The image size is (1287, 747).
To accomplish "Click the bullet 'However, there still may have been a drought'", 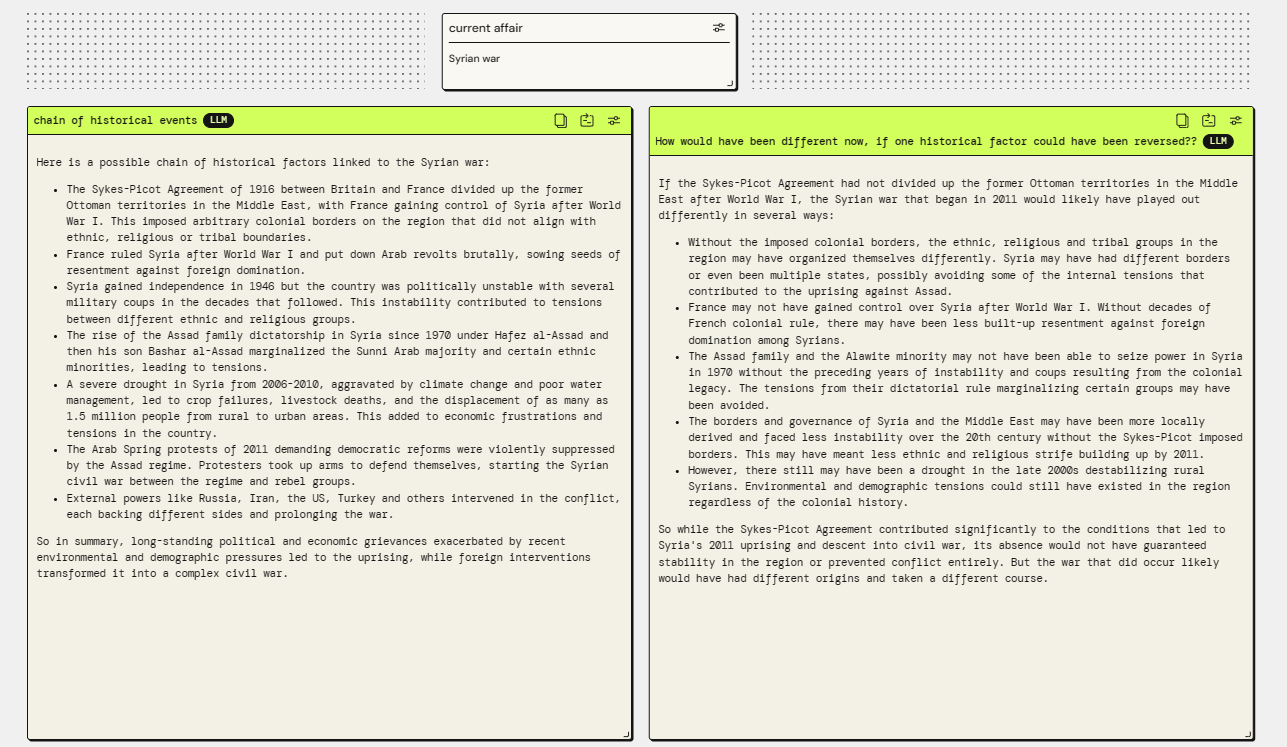I will point(959,487).
